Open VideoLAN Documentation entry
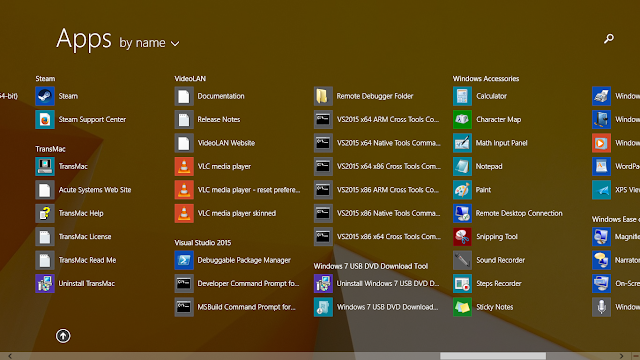 pyautogui.click(x=209, y=96)
